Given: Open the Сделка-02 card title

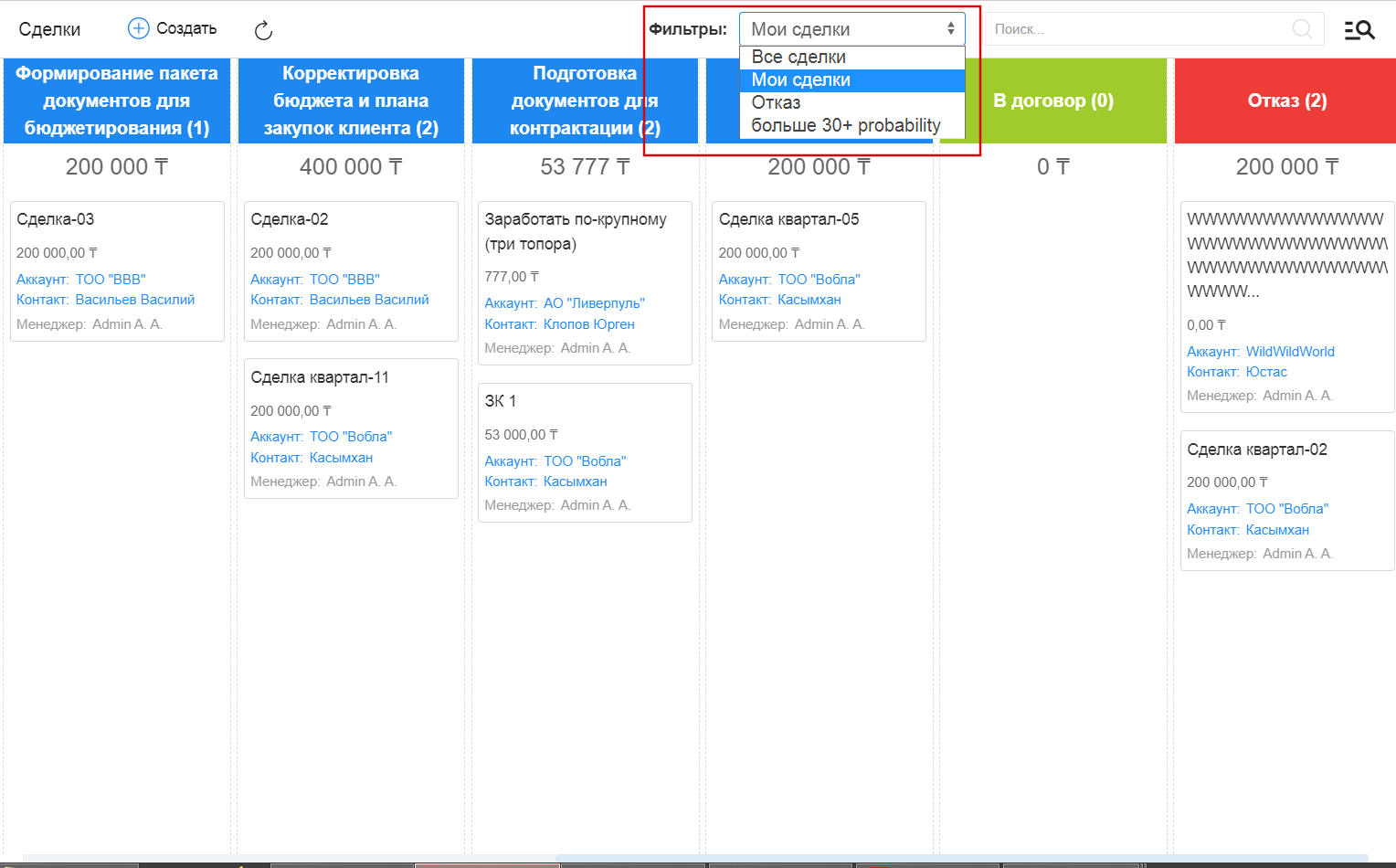Looking at the screenshot, I should (x=290, y=219).
